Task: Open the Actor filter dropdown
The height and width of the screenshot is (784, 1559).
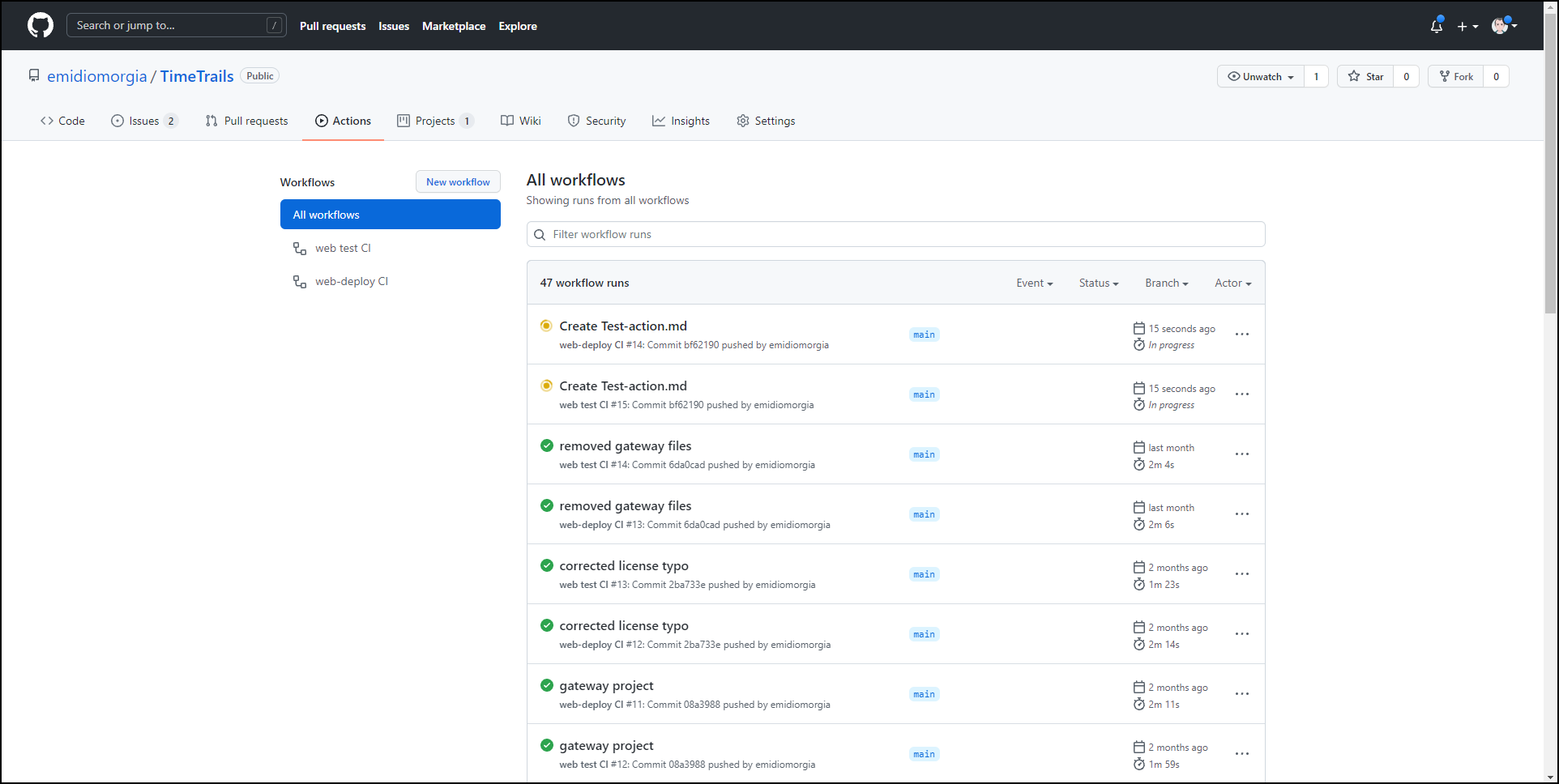Action: tap(1232, 283)
